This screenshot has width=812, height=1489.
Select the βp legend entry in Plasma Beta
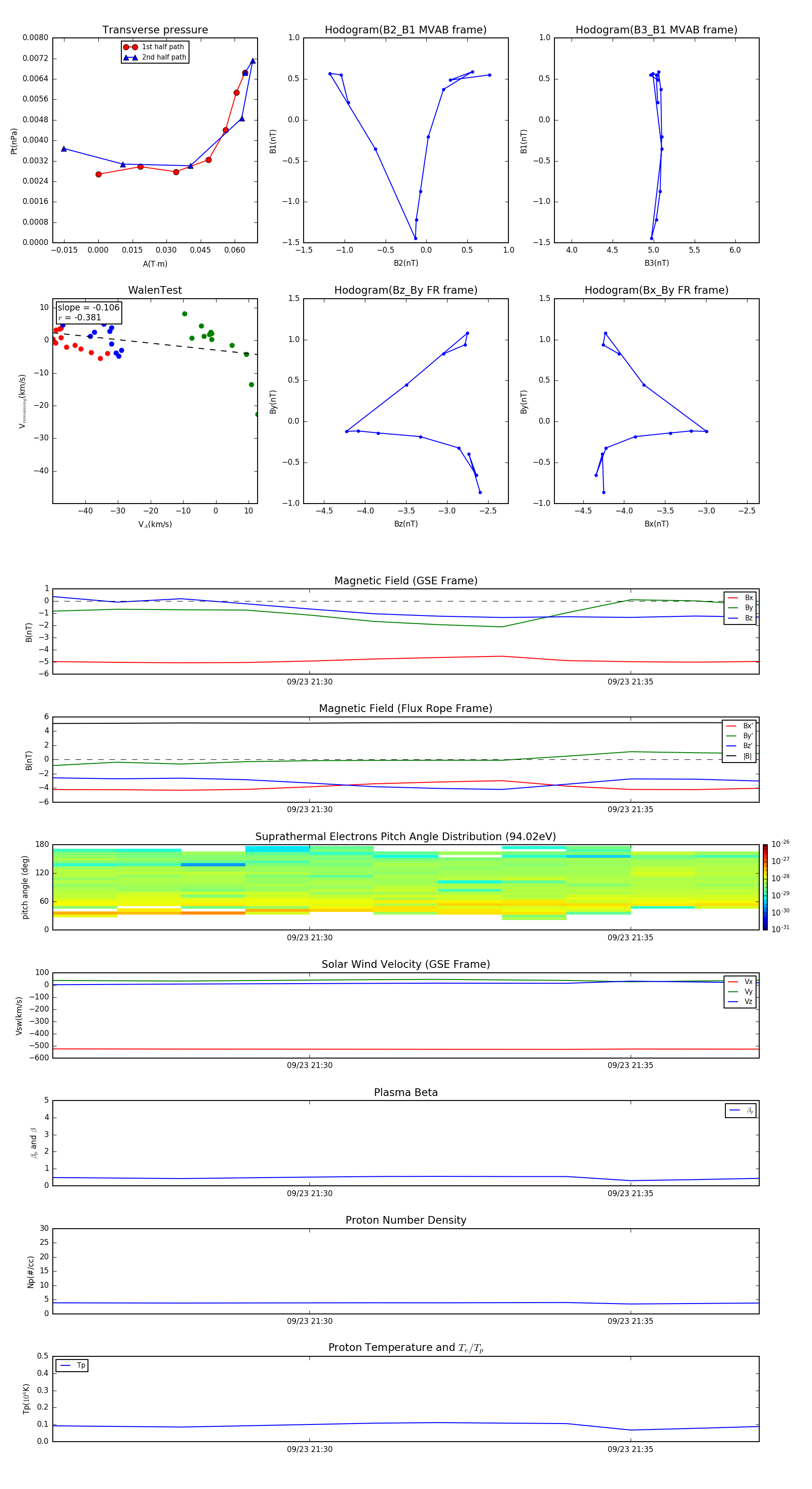(741, 1110)
